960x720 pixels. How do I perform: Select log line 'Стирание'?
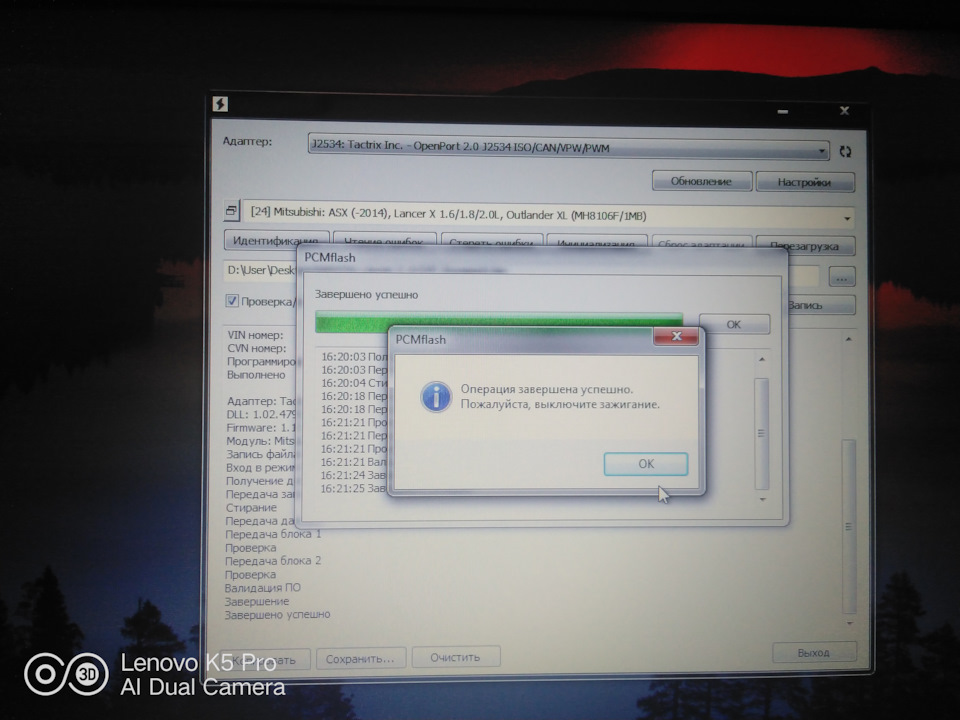pyautogui.click(x=251, y=508)
